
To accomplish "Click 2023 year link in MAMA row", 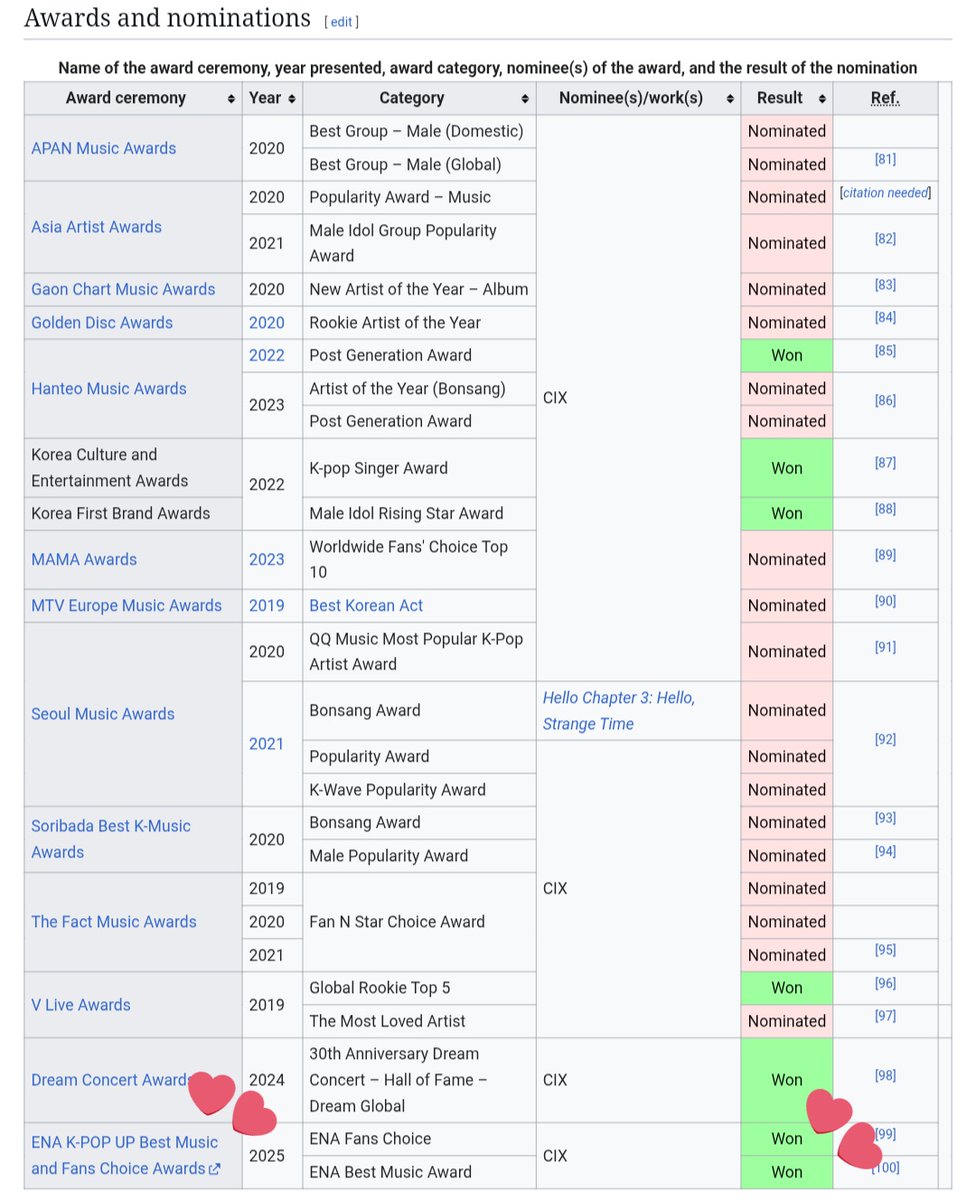I will point(267,559).
